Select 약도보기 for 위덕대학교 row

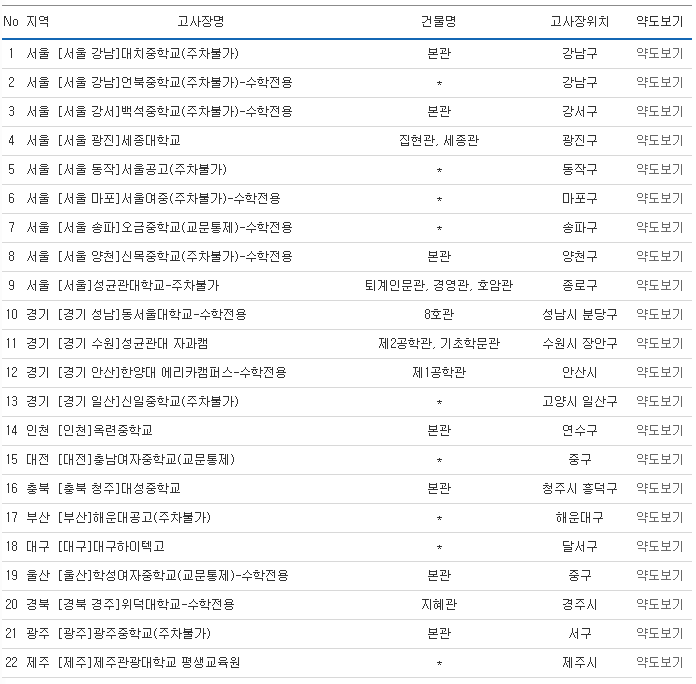(659, 605)
